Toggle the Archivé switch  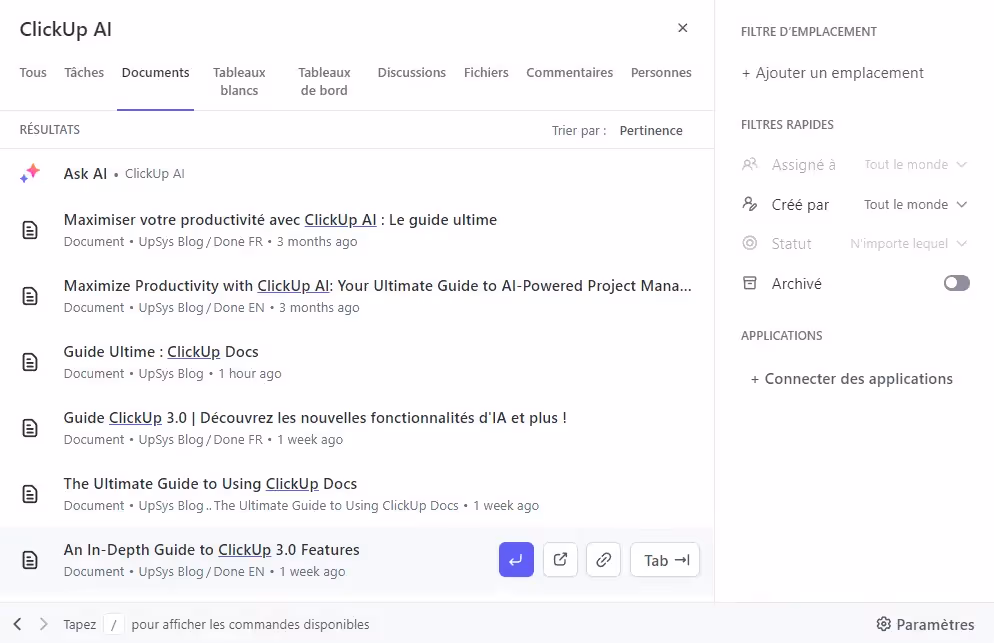[956, 284]
